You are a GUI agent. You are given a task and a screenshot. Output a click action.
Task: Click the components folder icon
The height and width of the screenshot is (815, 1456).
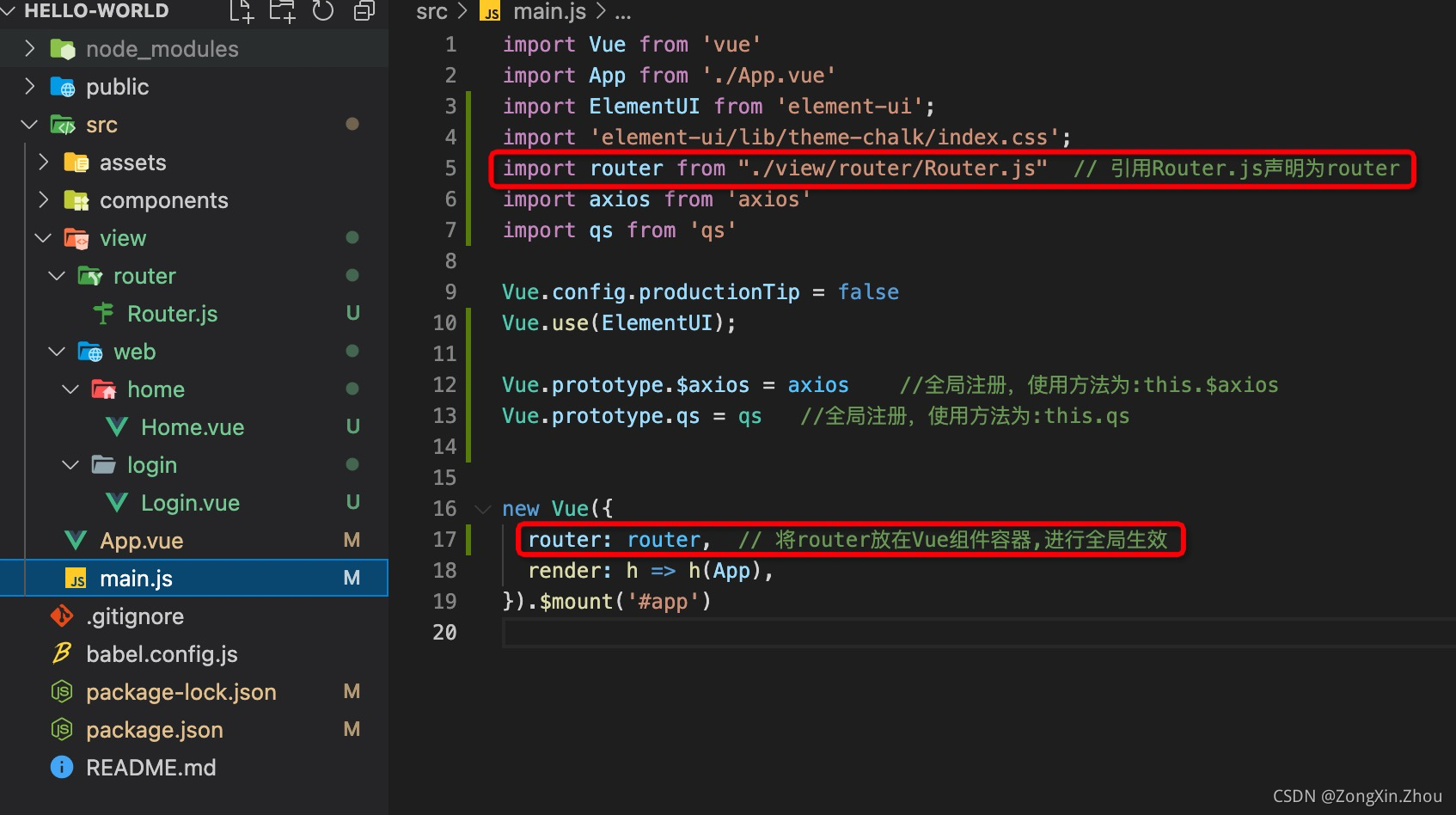coord(76,200)
